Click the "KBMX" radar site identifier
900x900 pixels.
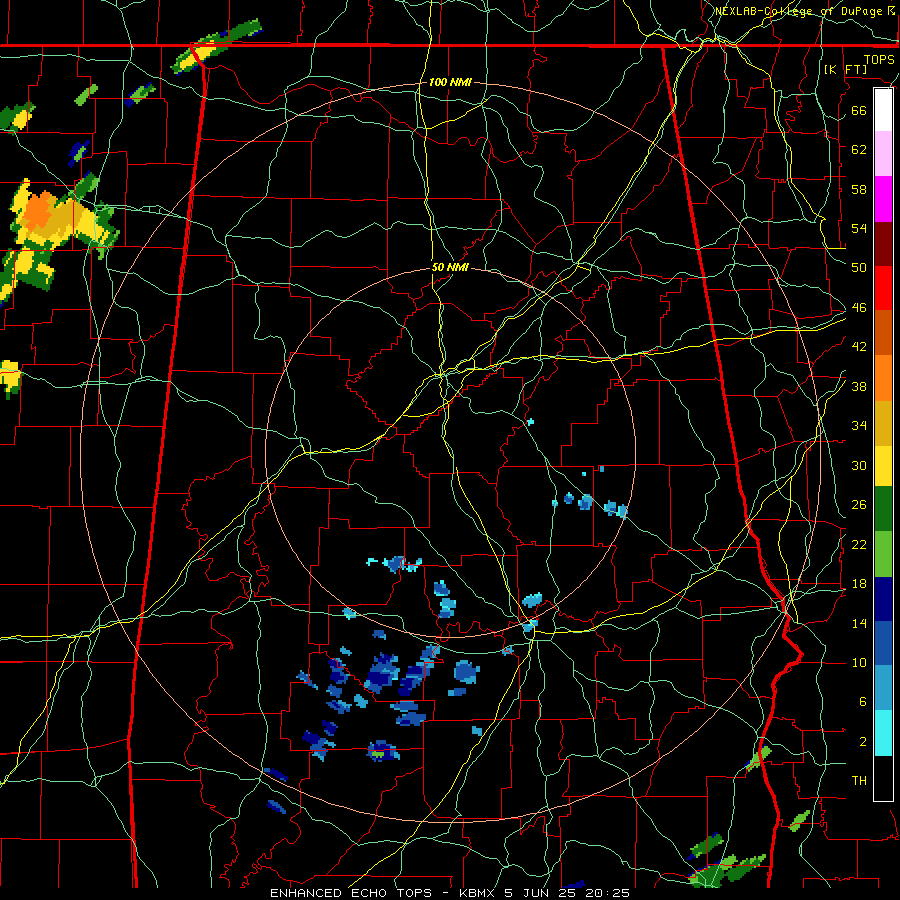(x=479, y=893)
